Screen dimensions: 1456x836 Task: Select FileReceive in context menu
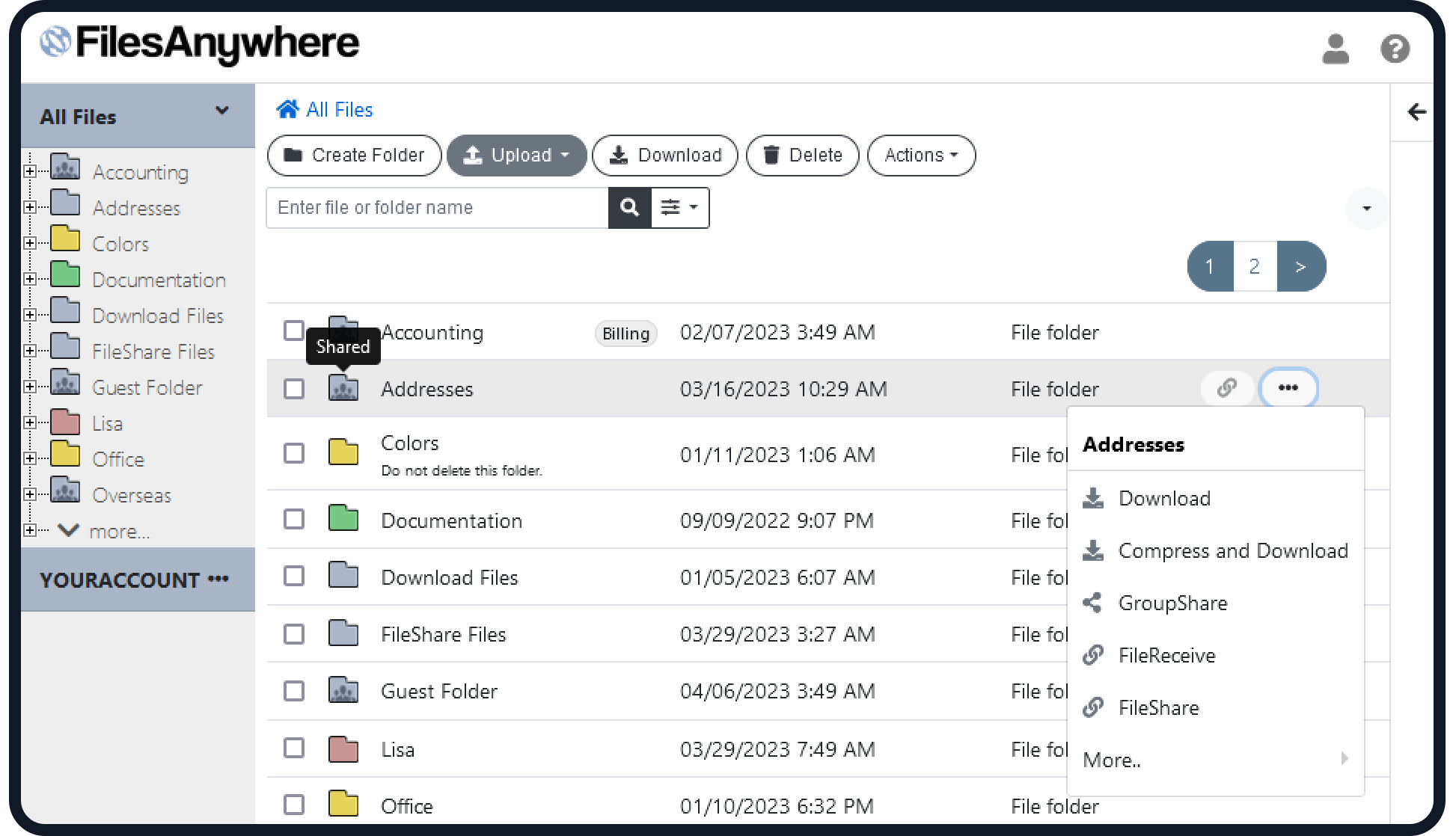click(1216, 655)
